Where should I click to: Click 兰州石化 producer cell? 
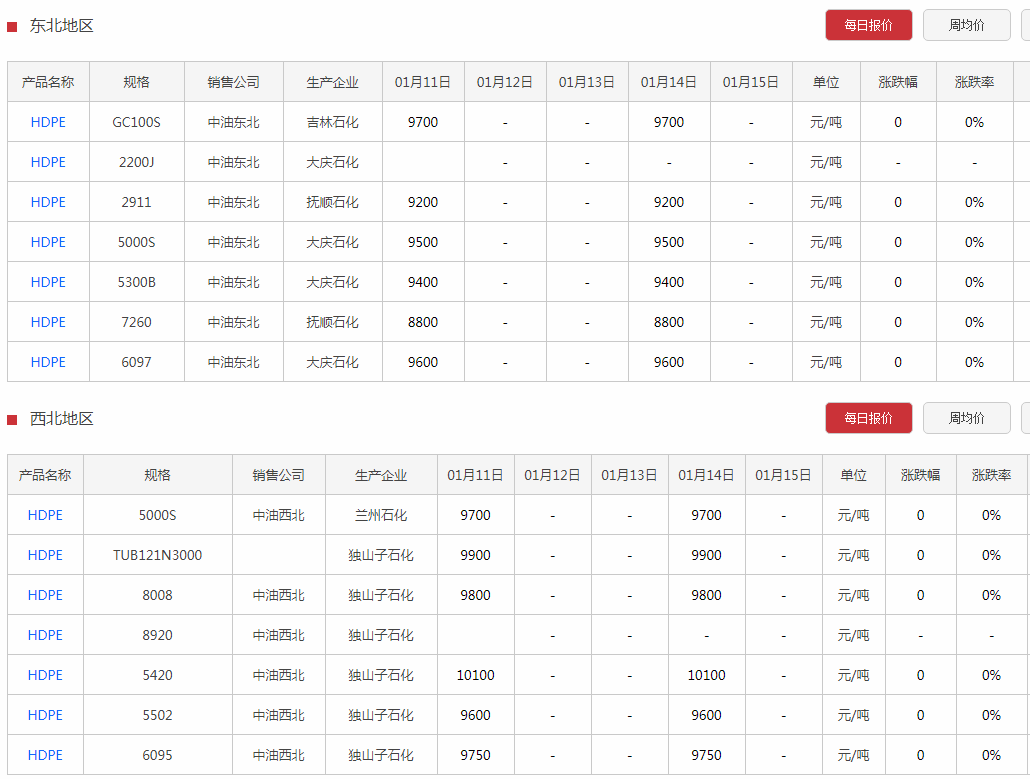(381, 515)
